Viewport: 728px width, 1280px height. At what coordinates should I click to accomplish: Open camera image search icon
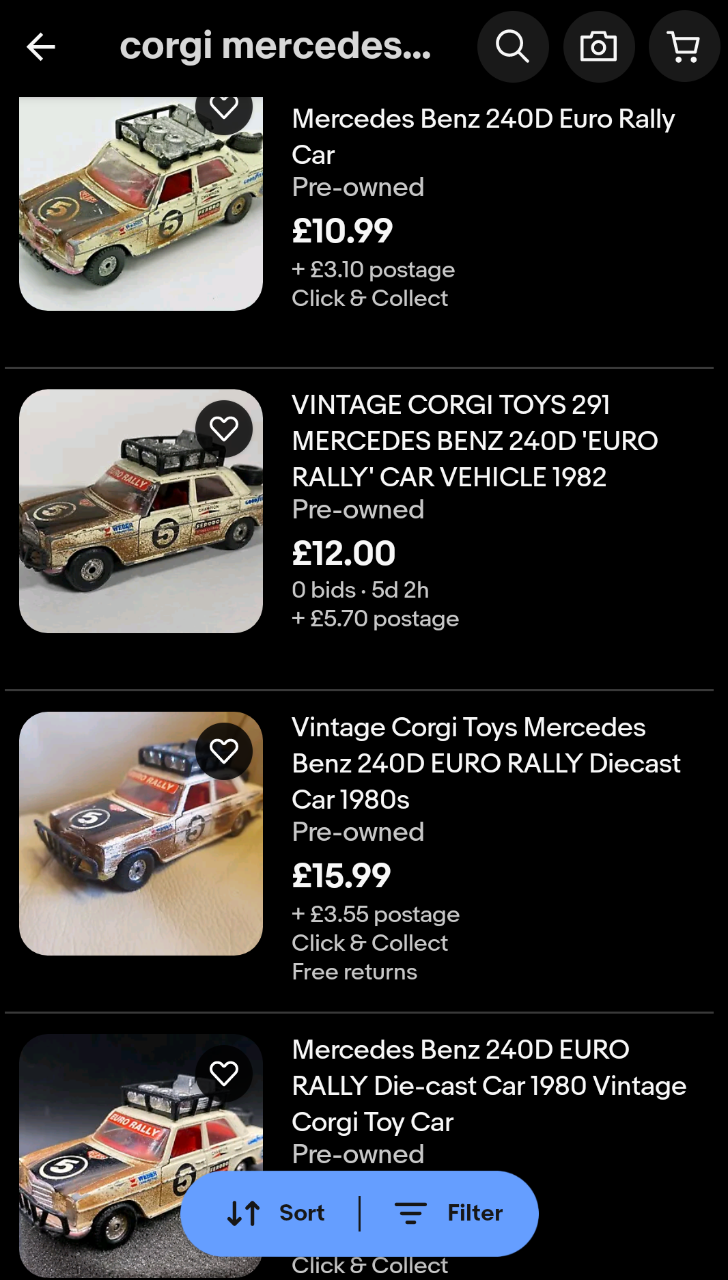point(598,46)
